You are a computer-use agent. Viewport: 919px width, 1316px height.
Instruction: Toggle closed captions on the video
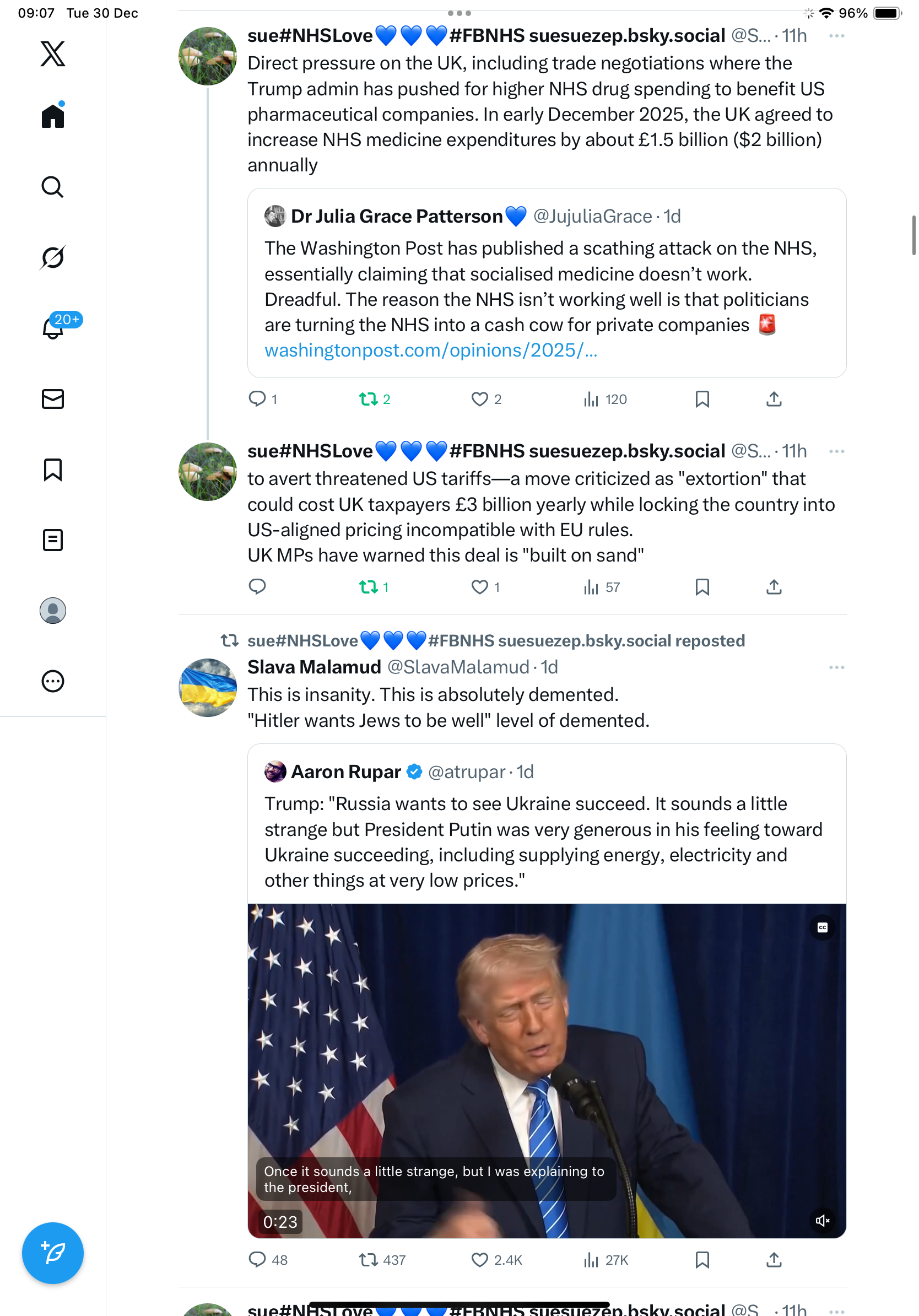[822, 927]
